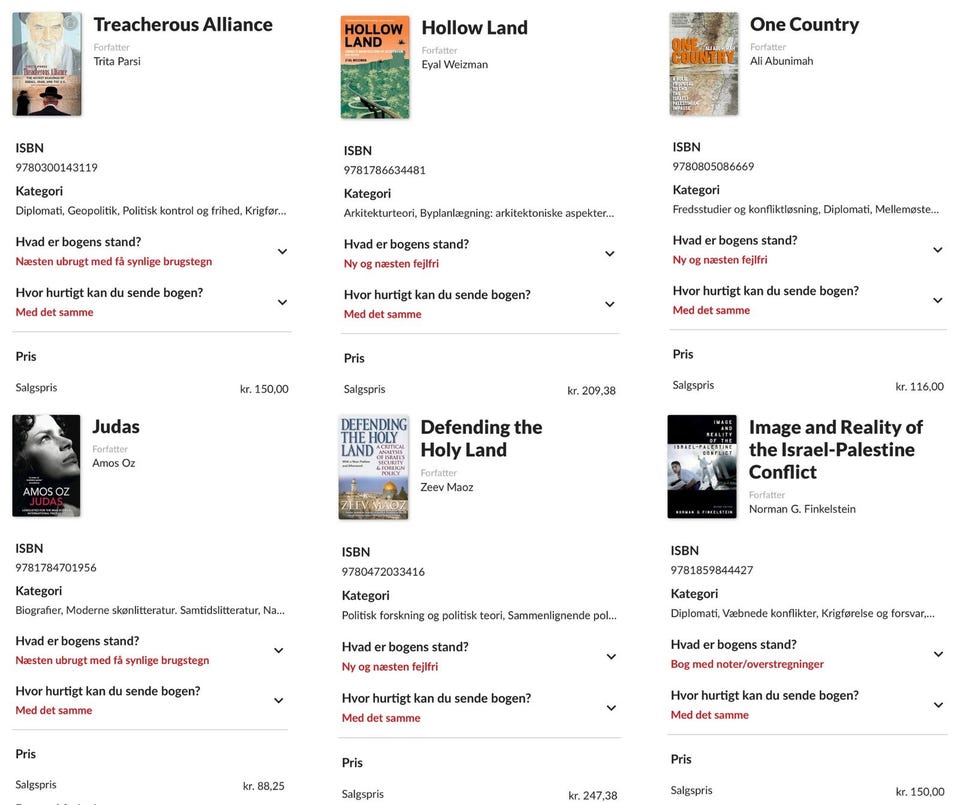Click Treacherous Alliance book cover thumbnail

coord(47,64)
